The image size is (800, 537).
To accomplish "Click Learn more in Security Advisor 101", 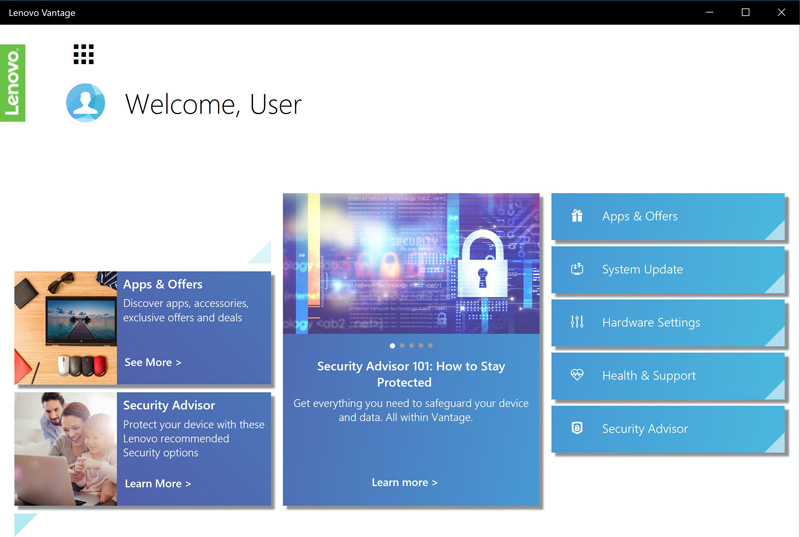I will pyautogui.click(x=404, y=482).
